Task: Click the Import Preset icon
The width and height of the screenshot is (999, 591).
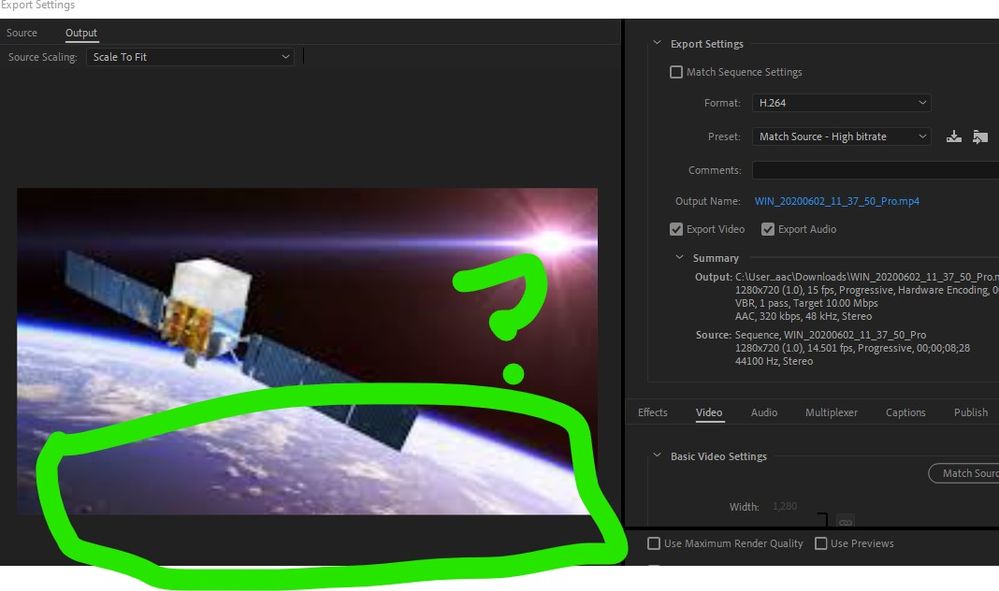Action: click(x=980, y=136)
